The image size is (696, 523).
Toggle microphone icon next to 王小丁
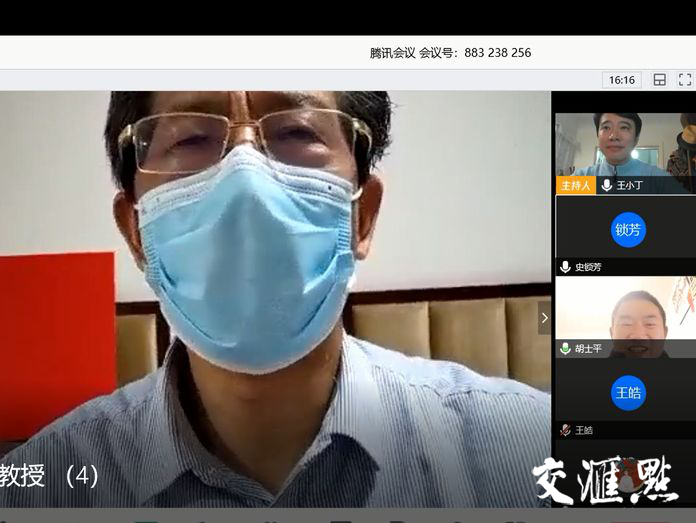point(606,185)
